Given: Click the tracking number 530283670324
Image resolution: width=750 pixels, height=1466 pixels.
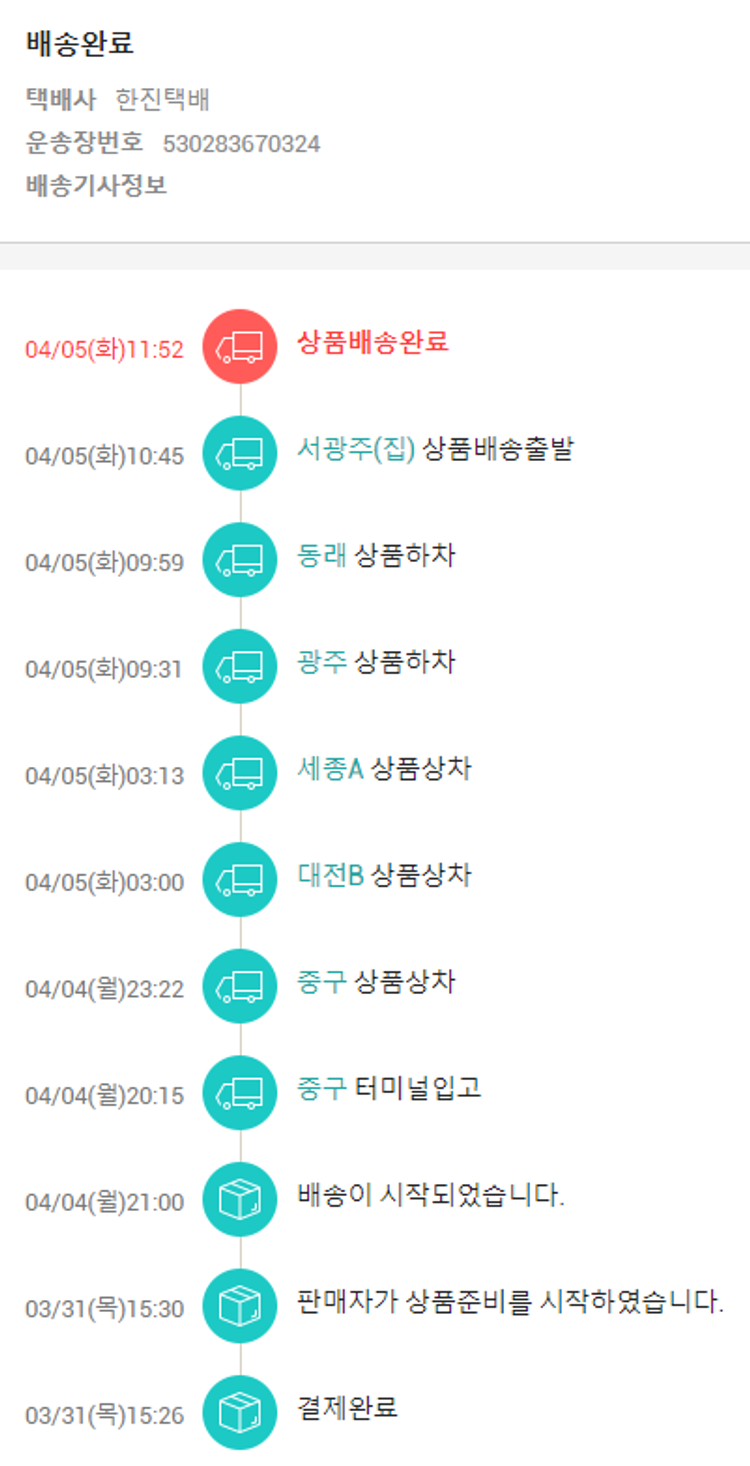Looking at the screenshot, I should click(241, 144).
